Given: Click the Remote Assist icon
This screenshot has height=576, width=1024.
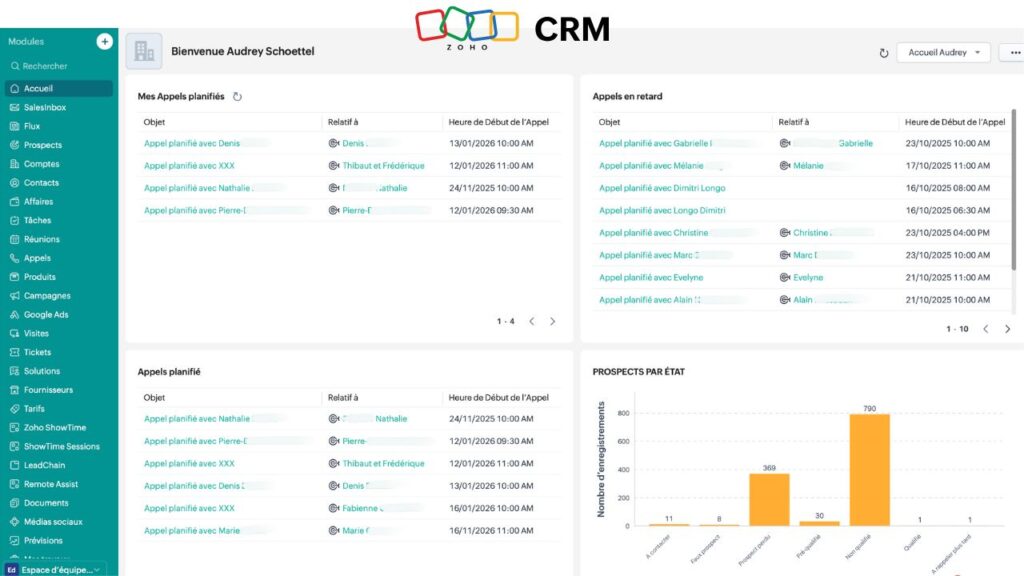Looking at the screenshot, I should 14,484.
